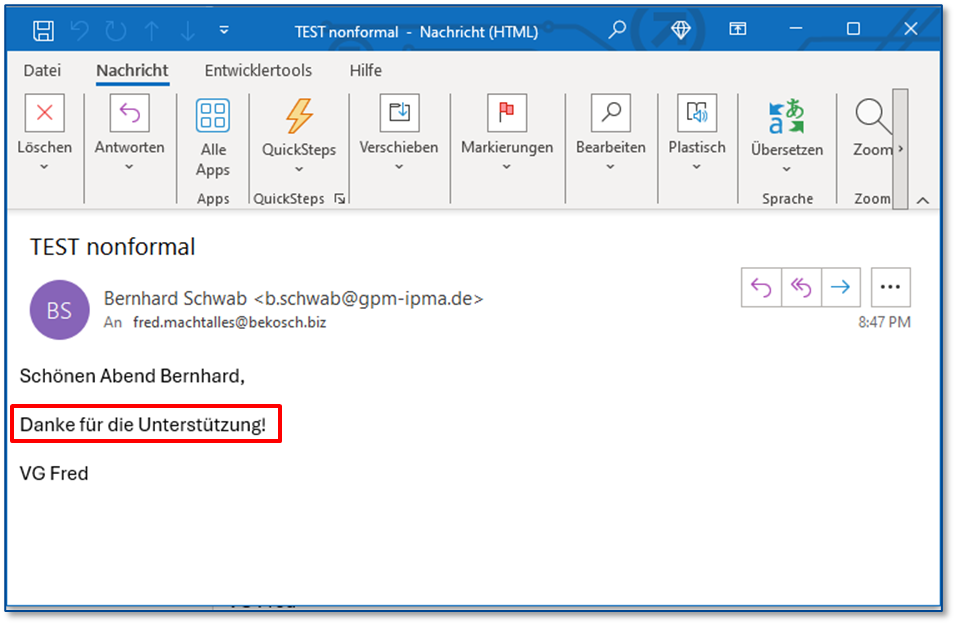
Task: Click recipient fred.machtalles@bekosch.biz
Action: 230,323
